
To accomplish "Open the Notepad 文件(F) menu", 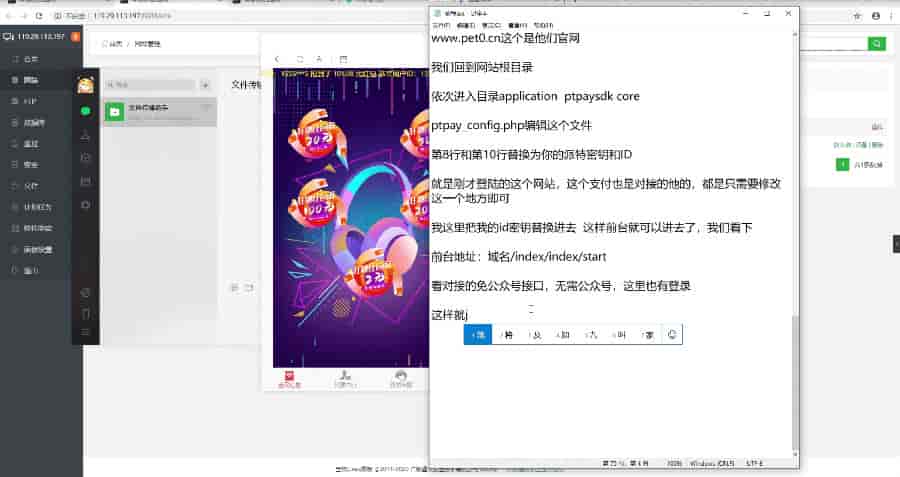I will point(441,25).
